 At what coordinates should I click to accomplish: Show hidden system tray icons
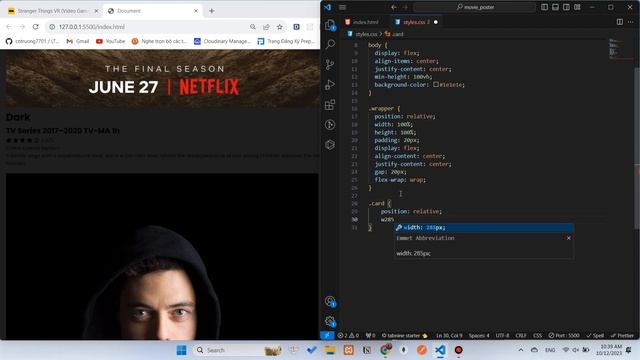[520, 350]
